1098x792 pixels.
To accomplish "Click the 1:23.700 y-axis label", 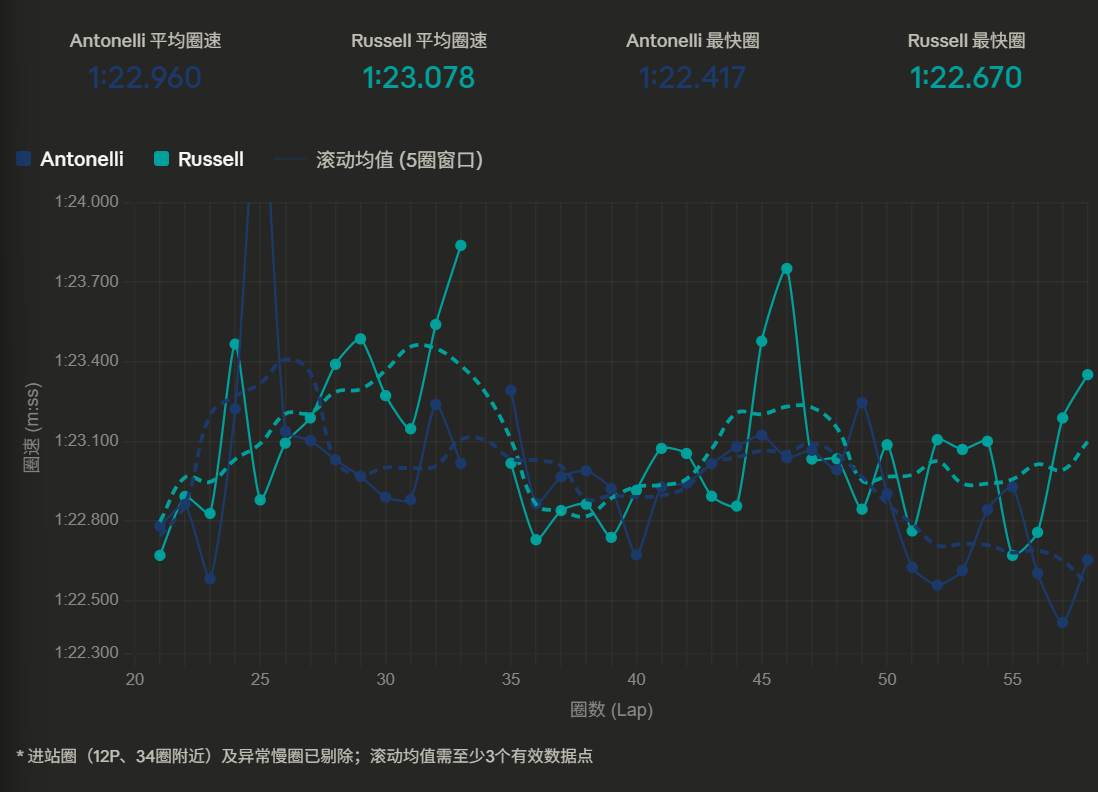I will (x=87, y=282).
